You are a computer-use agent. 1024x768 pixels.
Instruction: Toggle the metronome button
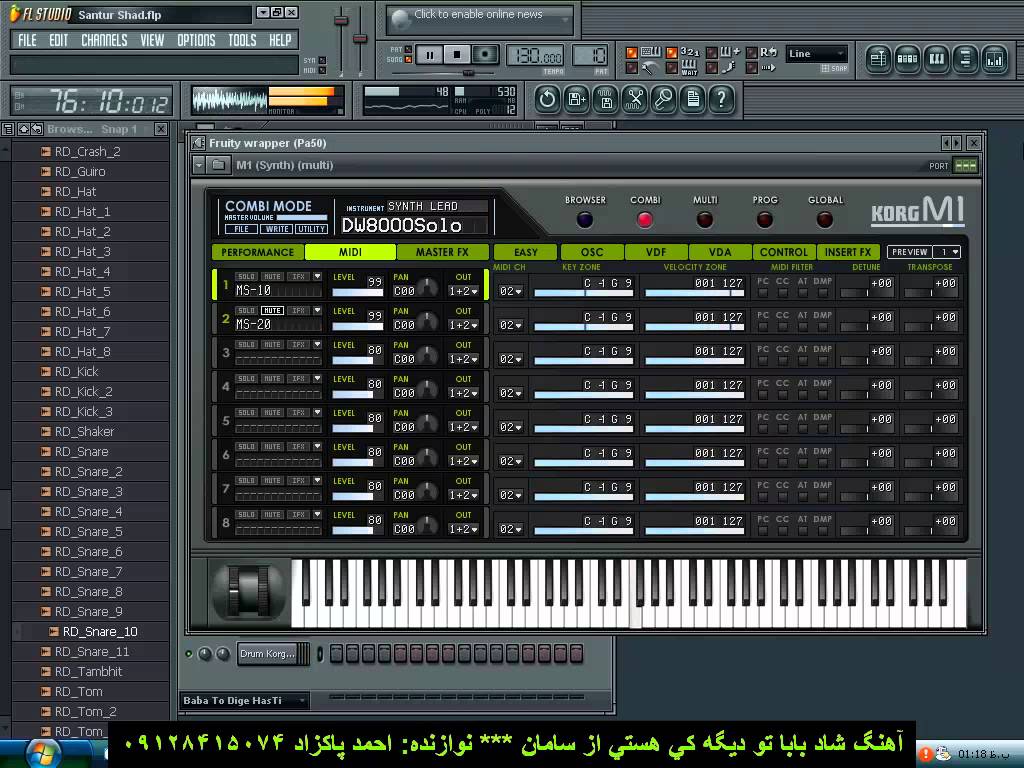(645, 67)
